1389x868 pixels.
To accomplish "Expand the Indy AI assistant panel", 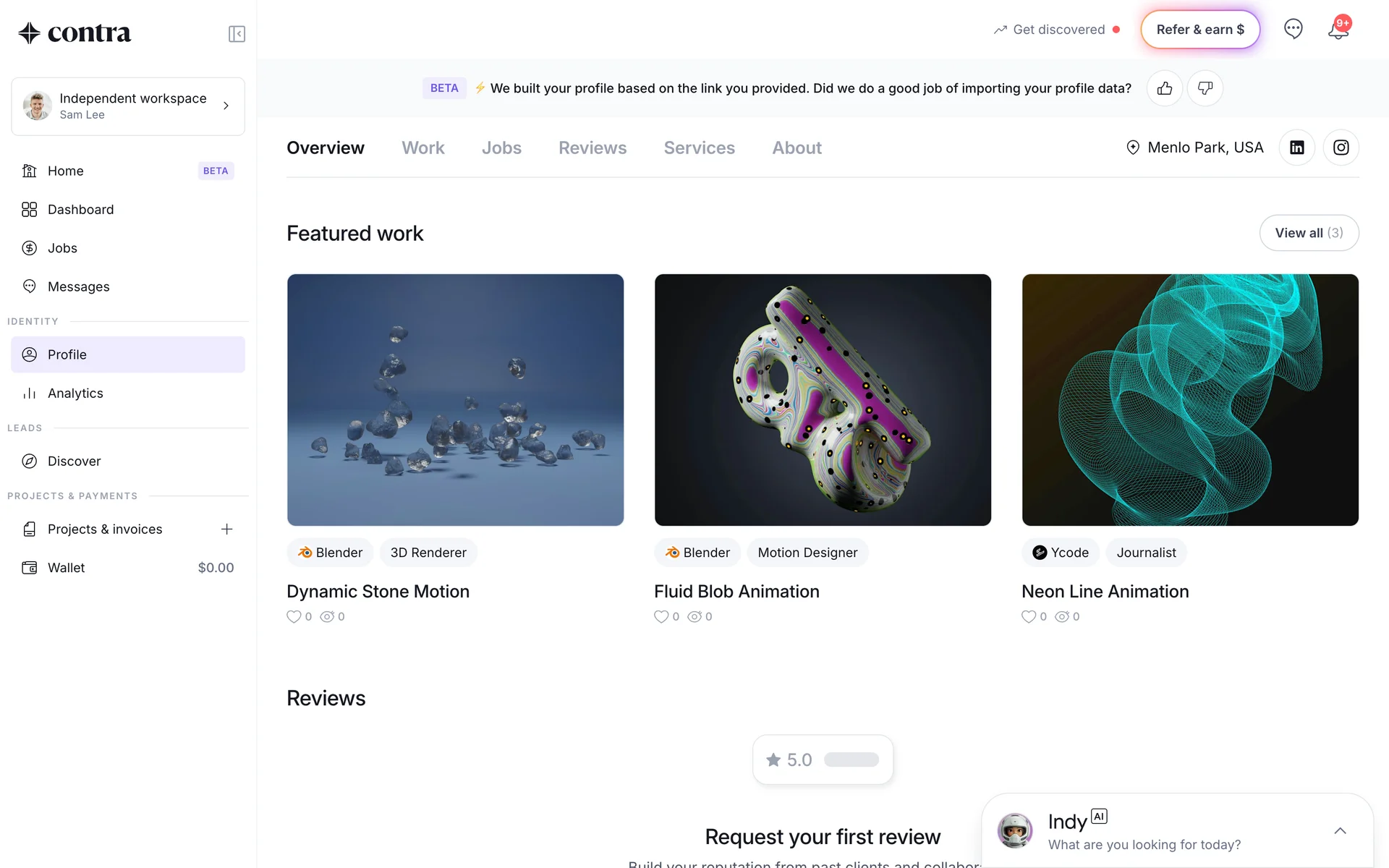I will tap(1340, 830).
